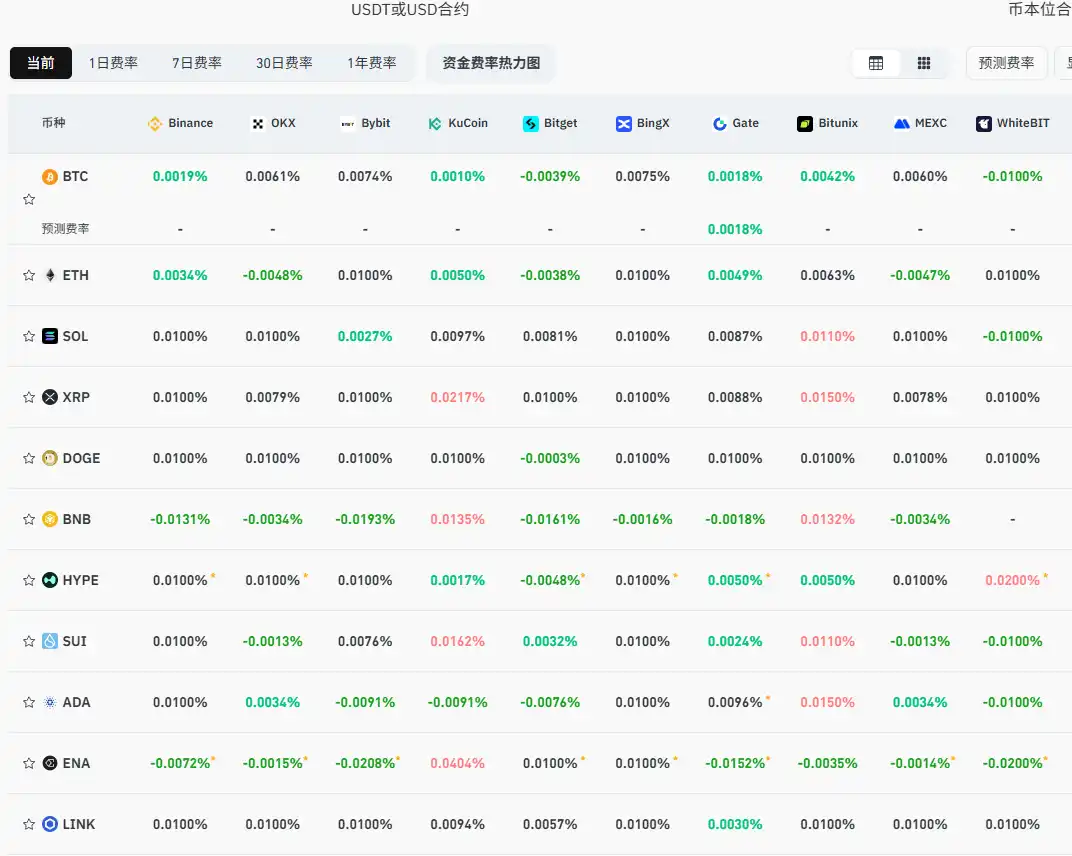
Task: Click SOL Bybit rate 0.0027%
Action: (x=365, y=336)
